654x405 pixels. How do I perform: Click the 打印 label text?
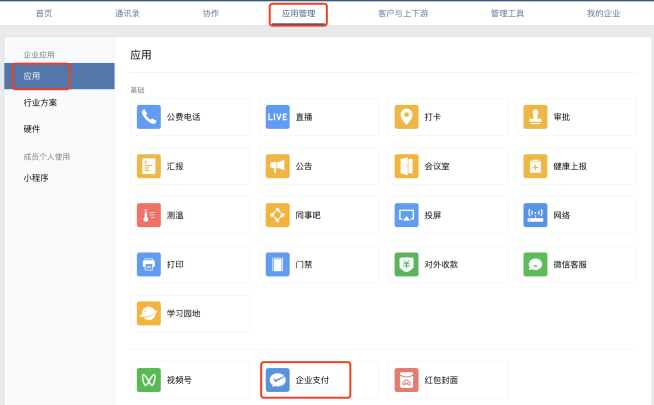tap(175, 264)
